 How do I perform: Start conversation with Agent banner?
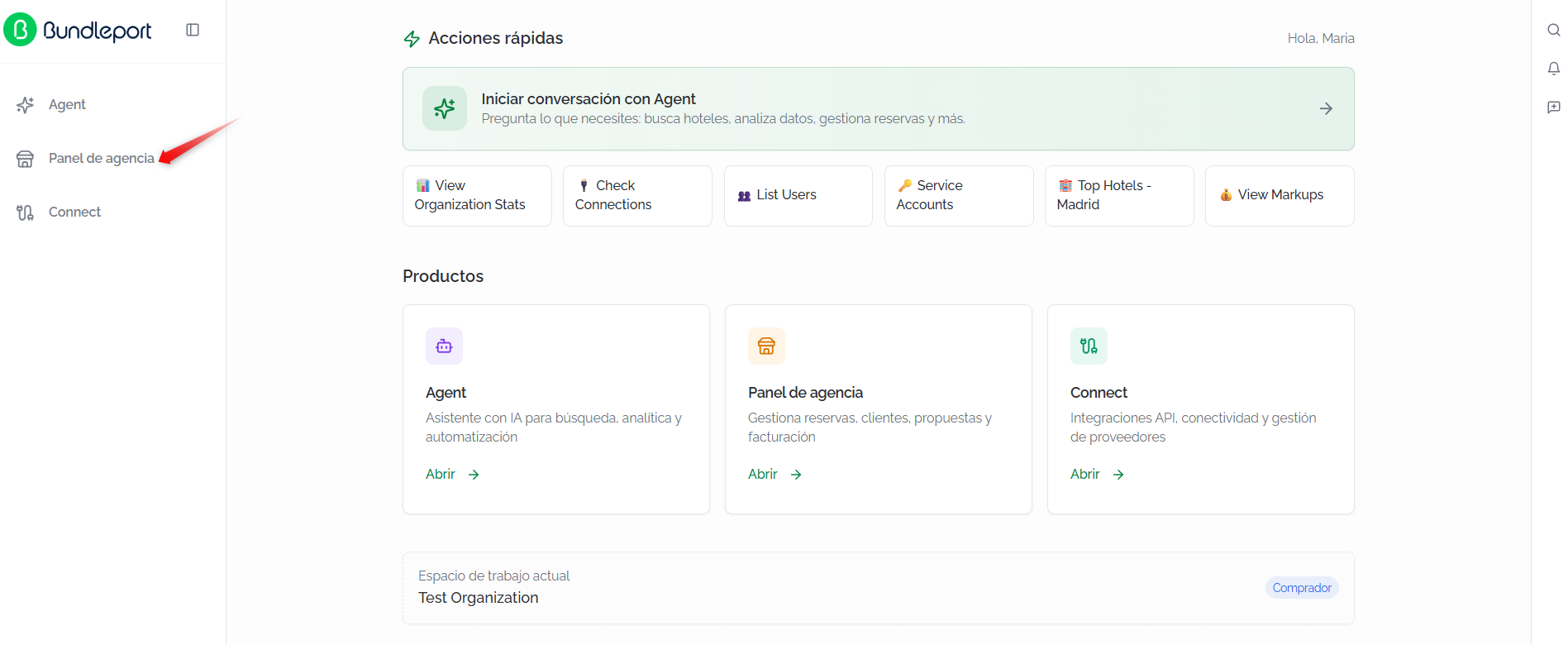(878, 108)
